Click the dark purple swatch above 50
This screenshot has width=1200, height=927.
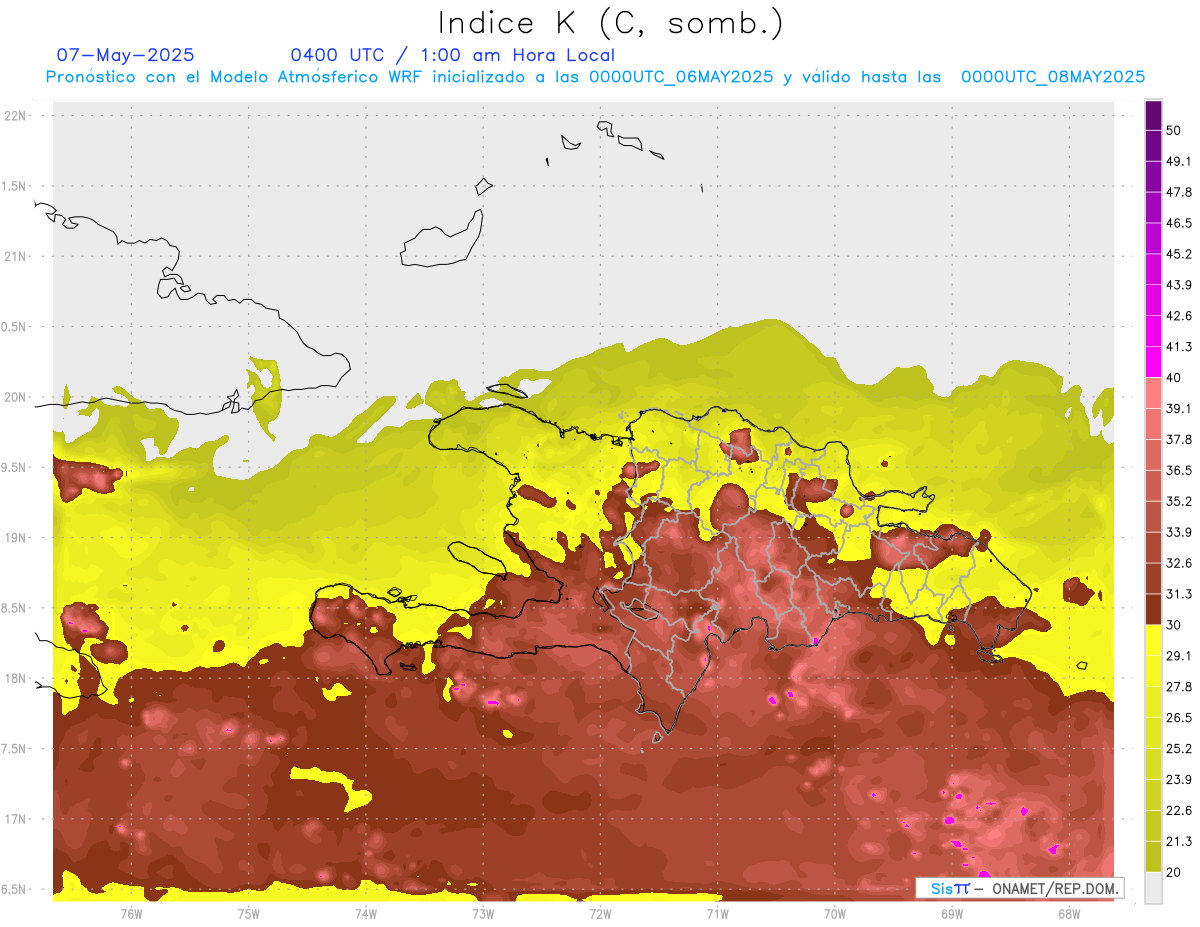pos(1153,116)
